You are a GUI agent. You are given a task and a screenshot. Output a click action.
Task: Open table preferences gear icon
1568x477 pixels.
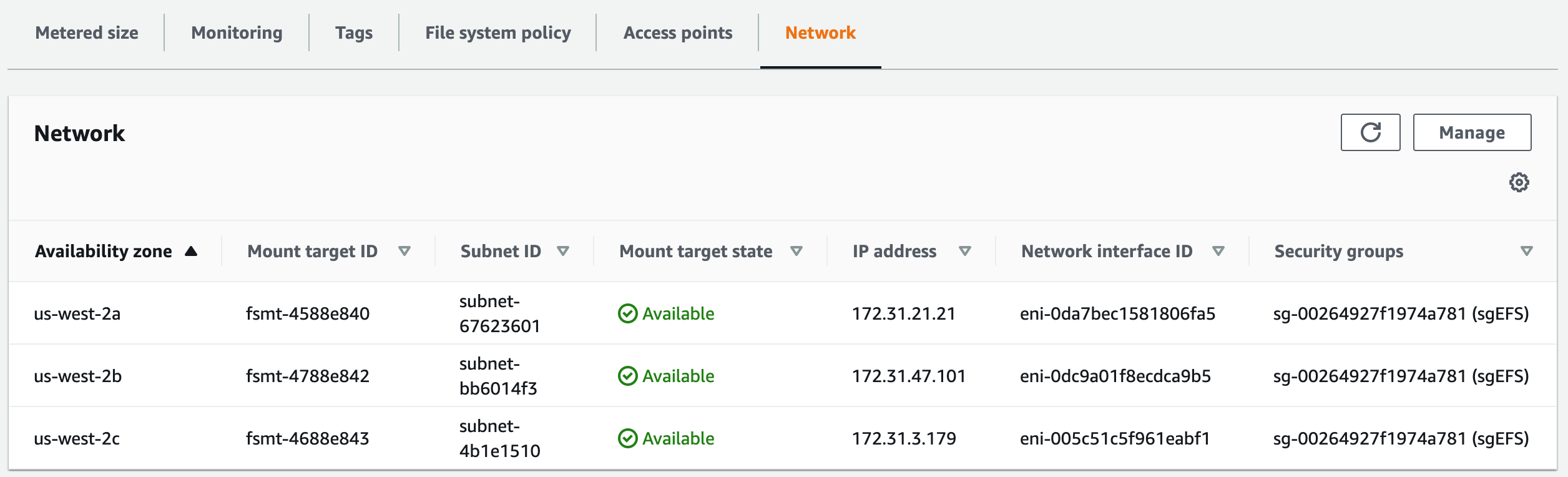coord(1519,182)
